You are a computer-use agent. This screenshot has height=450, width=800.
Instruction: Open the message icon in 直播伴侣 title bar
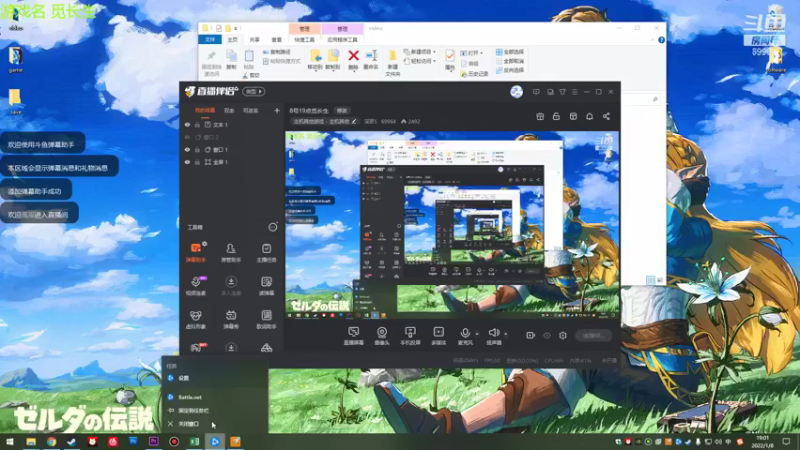[x=536, y=92]
